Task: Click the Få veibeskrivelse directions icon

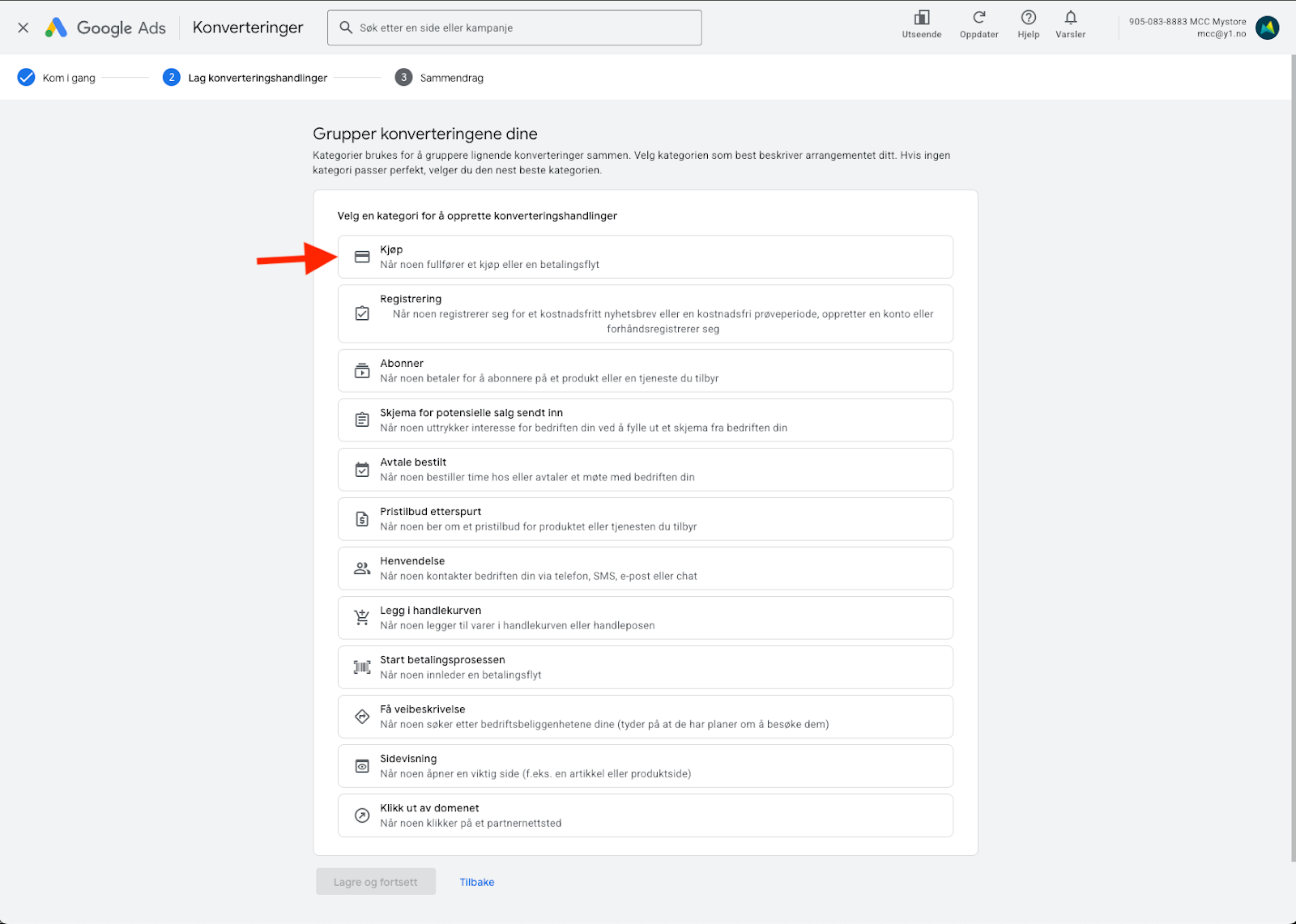Action: [x=362, y=717]
